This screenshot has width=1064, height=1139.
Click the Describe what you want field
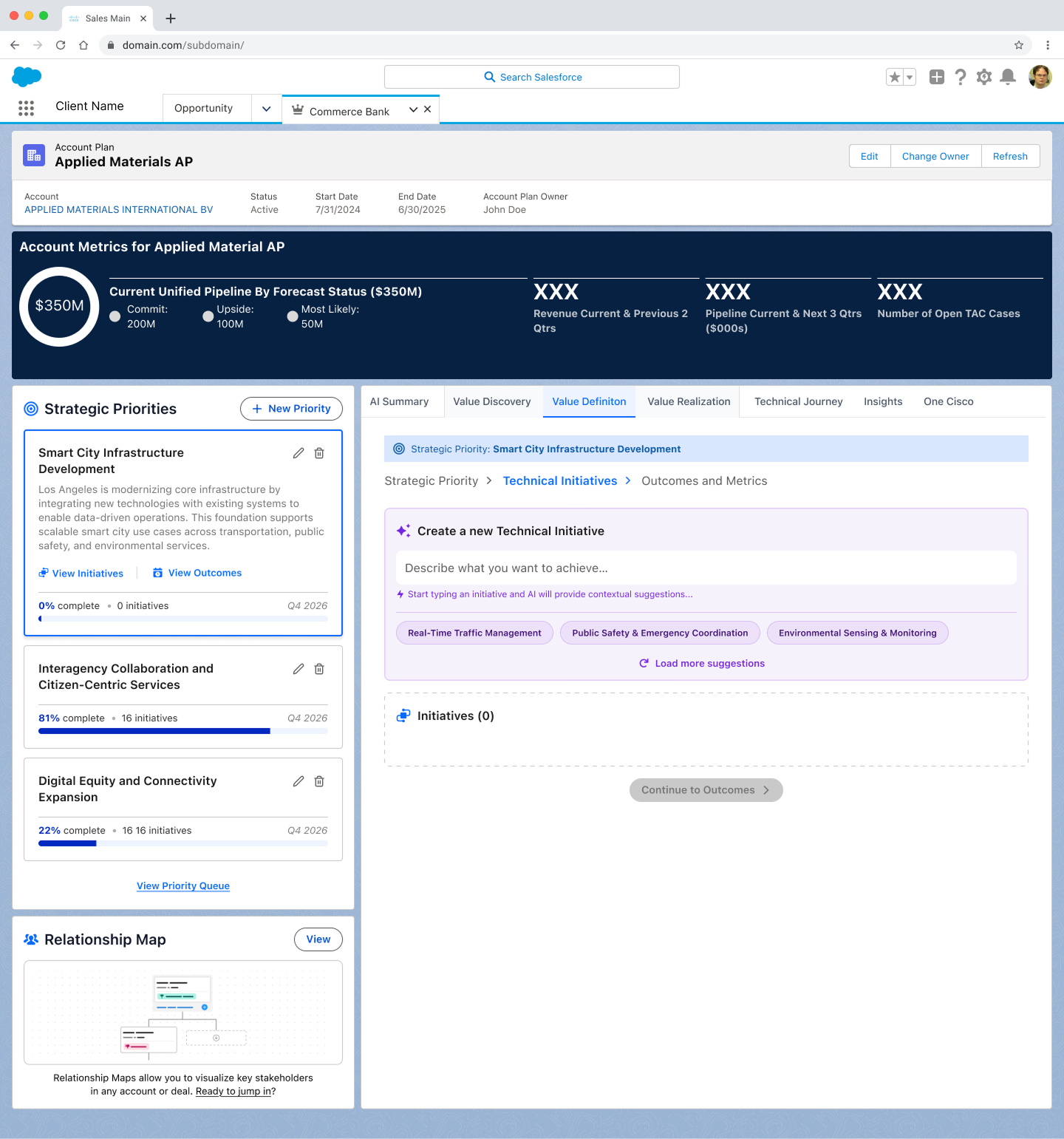pos(706,568)
